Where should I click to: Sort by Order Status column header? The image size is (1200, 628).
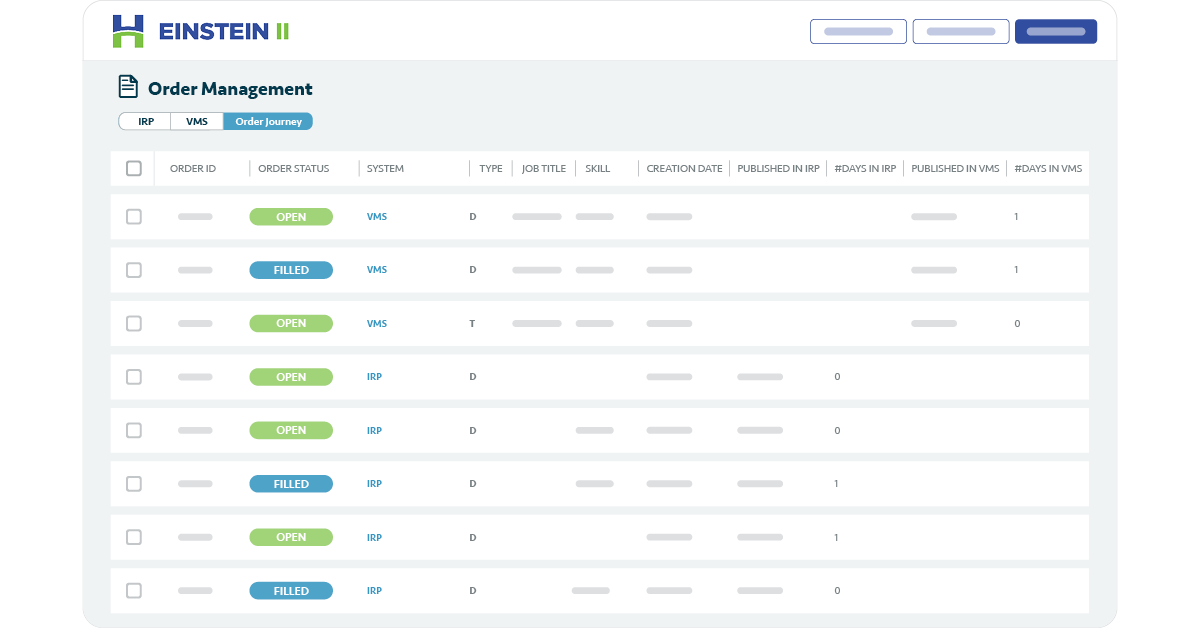point(293,168)
